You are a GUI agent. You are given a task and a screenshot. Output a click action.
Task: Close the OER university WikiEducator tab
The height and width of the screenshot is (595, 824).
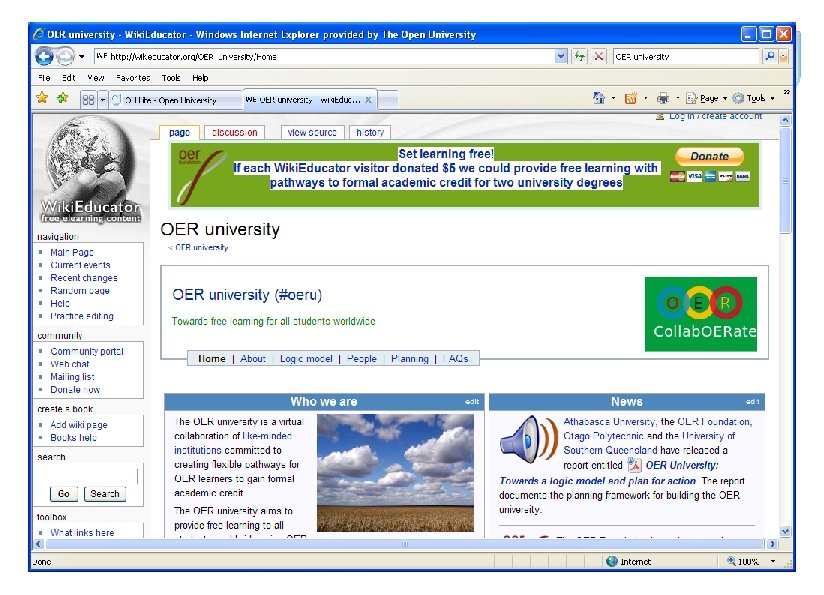tap(368, 99)
